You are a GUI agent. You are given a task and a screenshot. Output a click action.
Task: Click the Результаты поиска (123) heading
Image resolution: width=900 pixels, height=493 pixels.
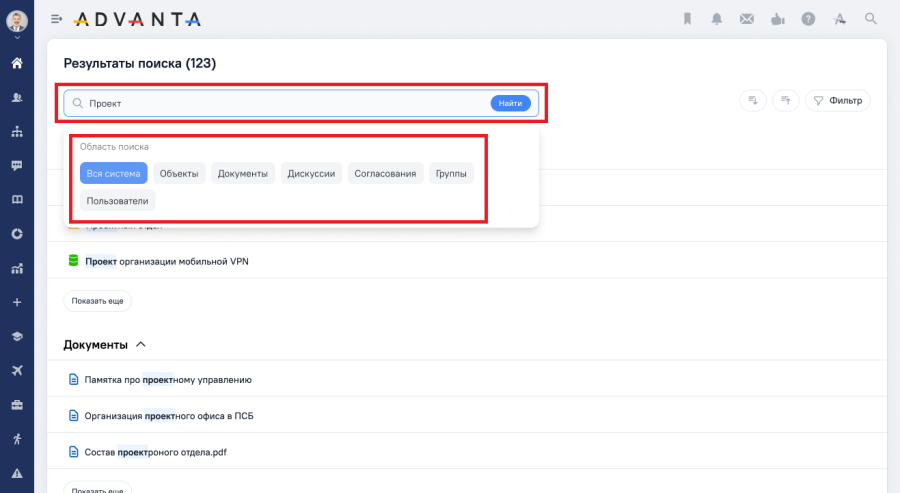coord(139,63)
